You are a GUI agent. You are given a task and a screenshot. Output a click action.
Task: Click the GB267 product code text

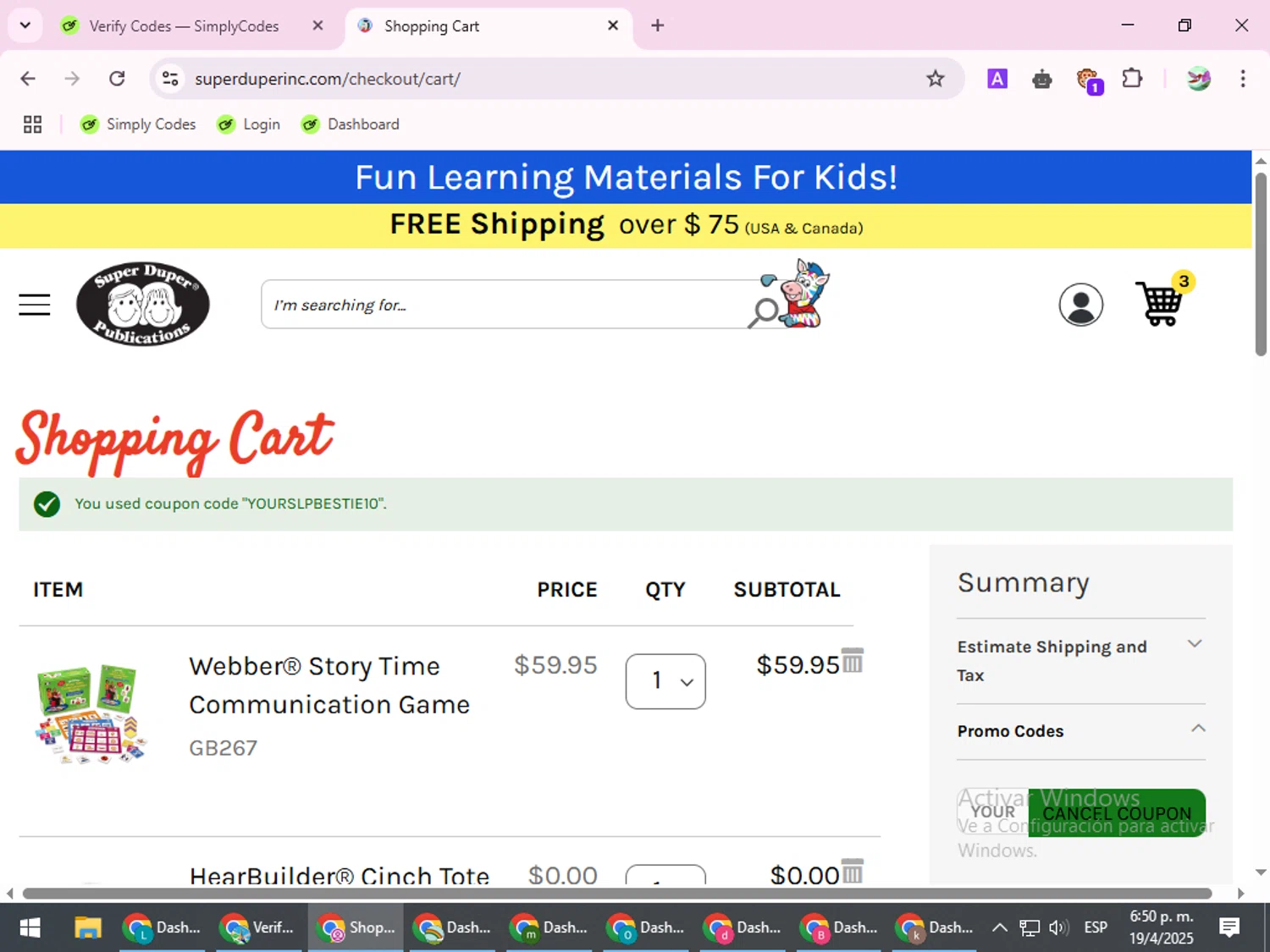tap(223, 748)
